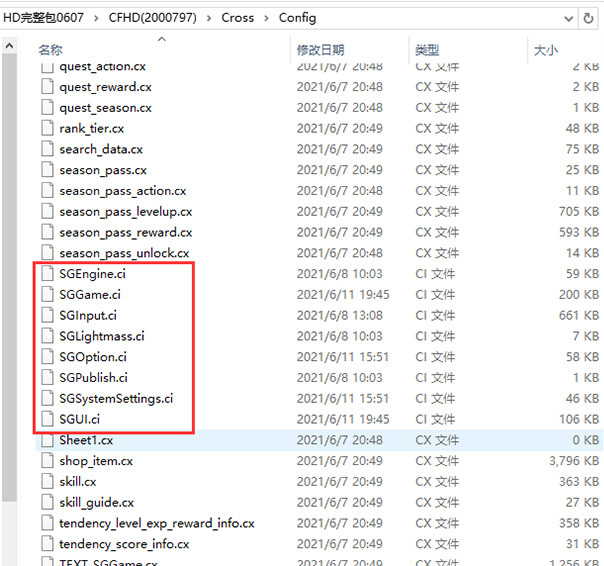Expand the chevron before CFHD(2000797) in the path
This screenshot has width=604, height=566.
click(96, 18)
